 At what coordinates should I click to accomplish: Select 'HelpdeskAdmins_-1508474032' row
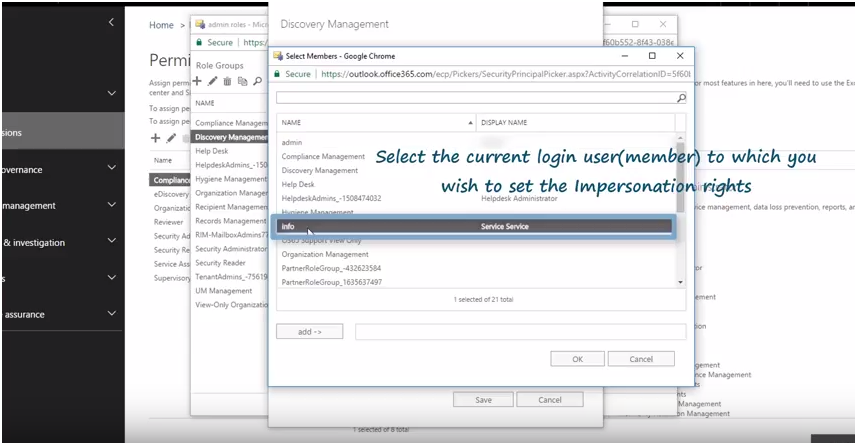(x=476, y=199)
